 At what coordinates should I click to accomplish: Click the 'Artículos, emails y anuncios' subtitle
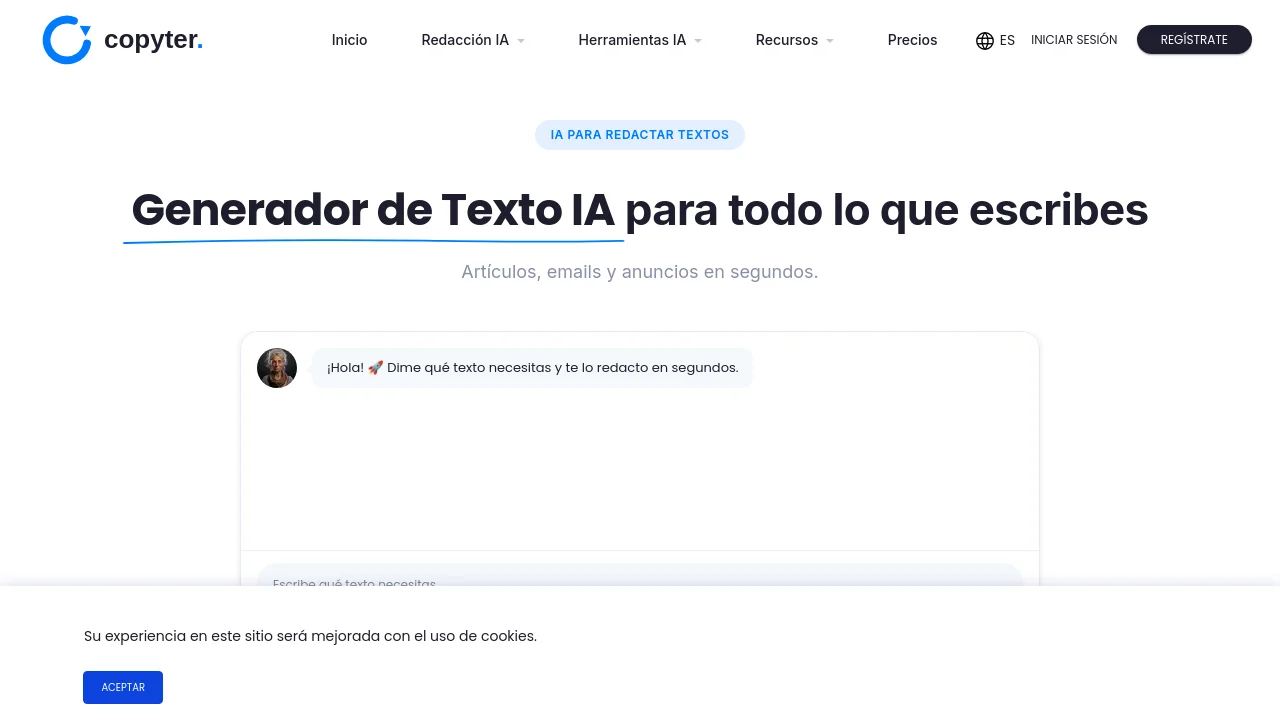[640, 272]
